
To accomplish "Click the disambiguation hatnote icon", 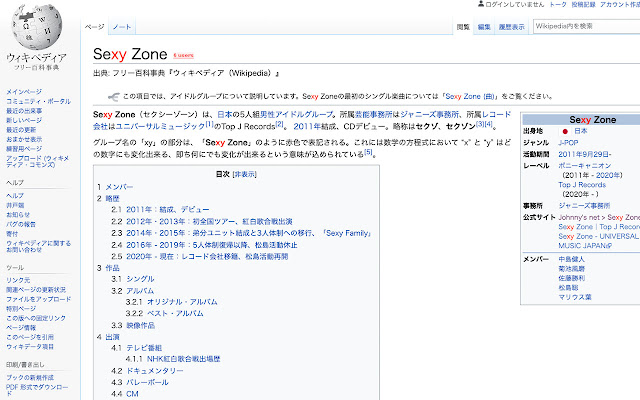I will (x=113, y=97).
